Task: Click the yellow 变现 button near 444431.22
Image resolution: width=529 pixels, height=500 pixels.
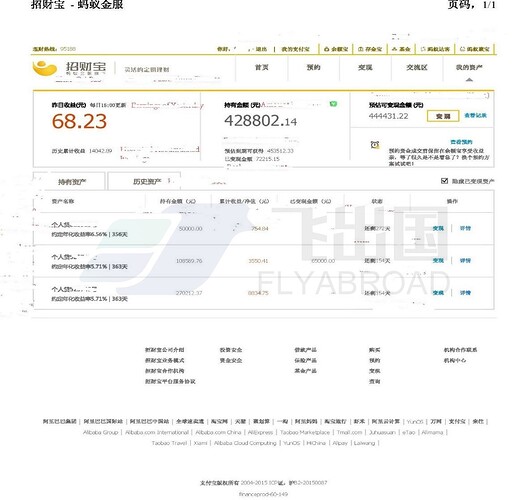Action: point(443,116)
